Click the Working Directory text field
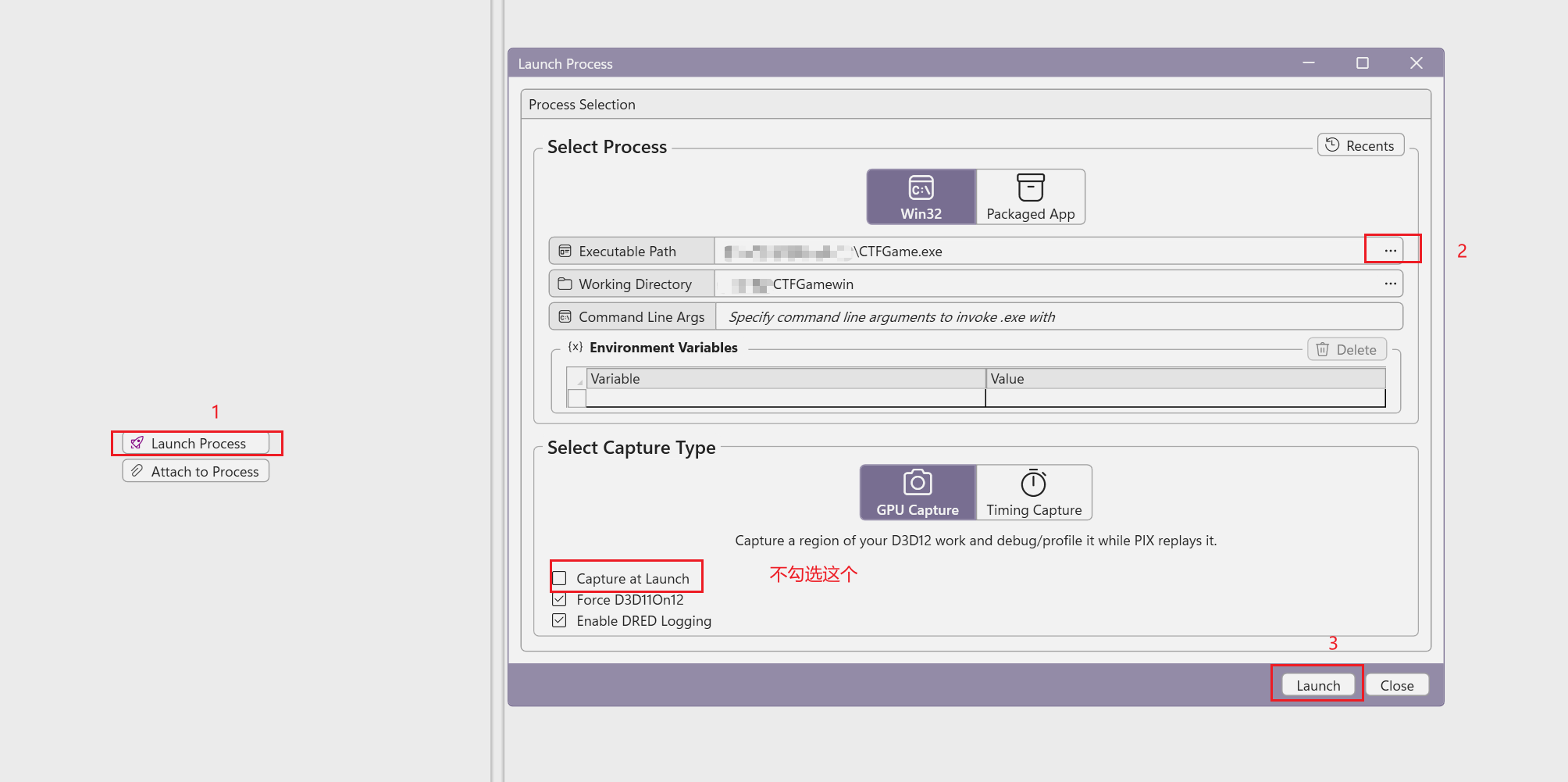Image resolution: width=1568 pixels, height=782 pixels. pyautogui.click(x=1046, y=284)
